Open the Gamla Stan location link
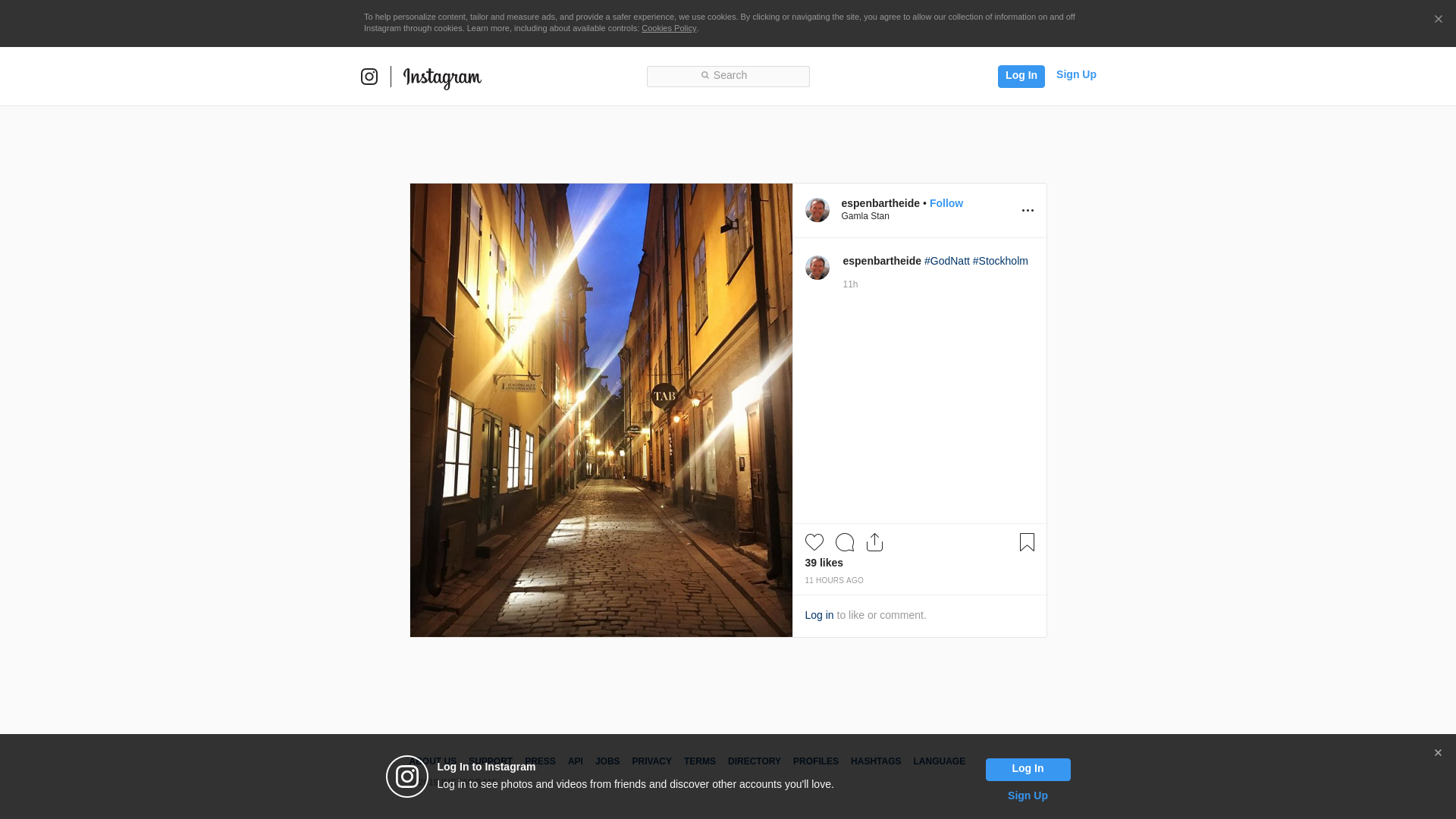 [864, 216]
